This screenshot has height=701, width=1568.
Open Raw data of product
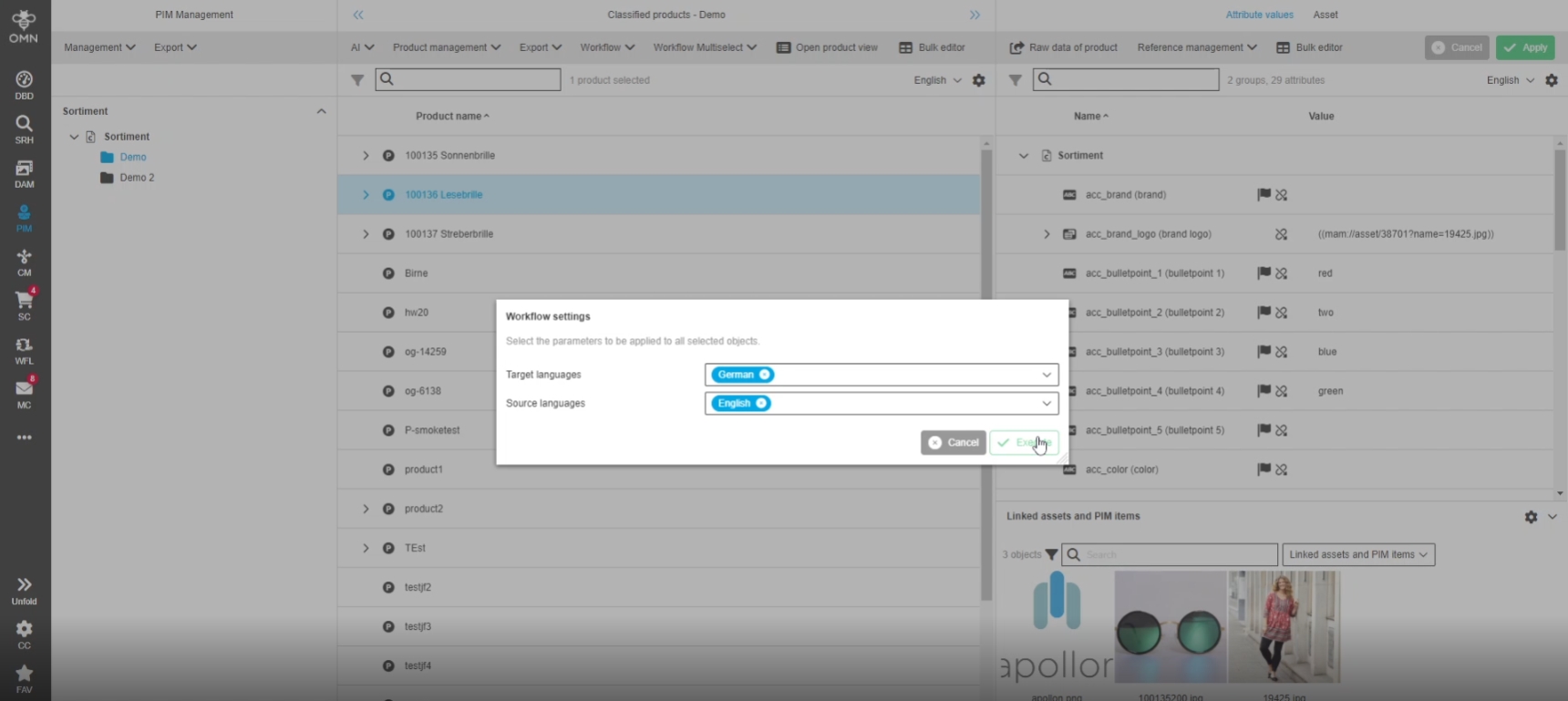click(x=1063, y=47)
